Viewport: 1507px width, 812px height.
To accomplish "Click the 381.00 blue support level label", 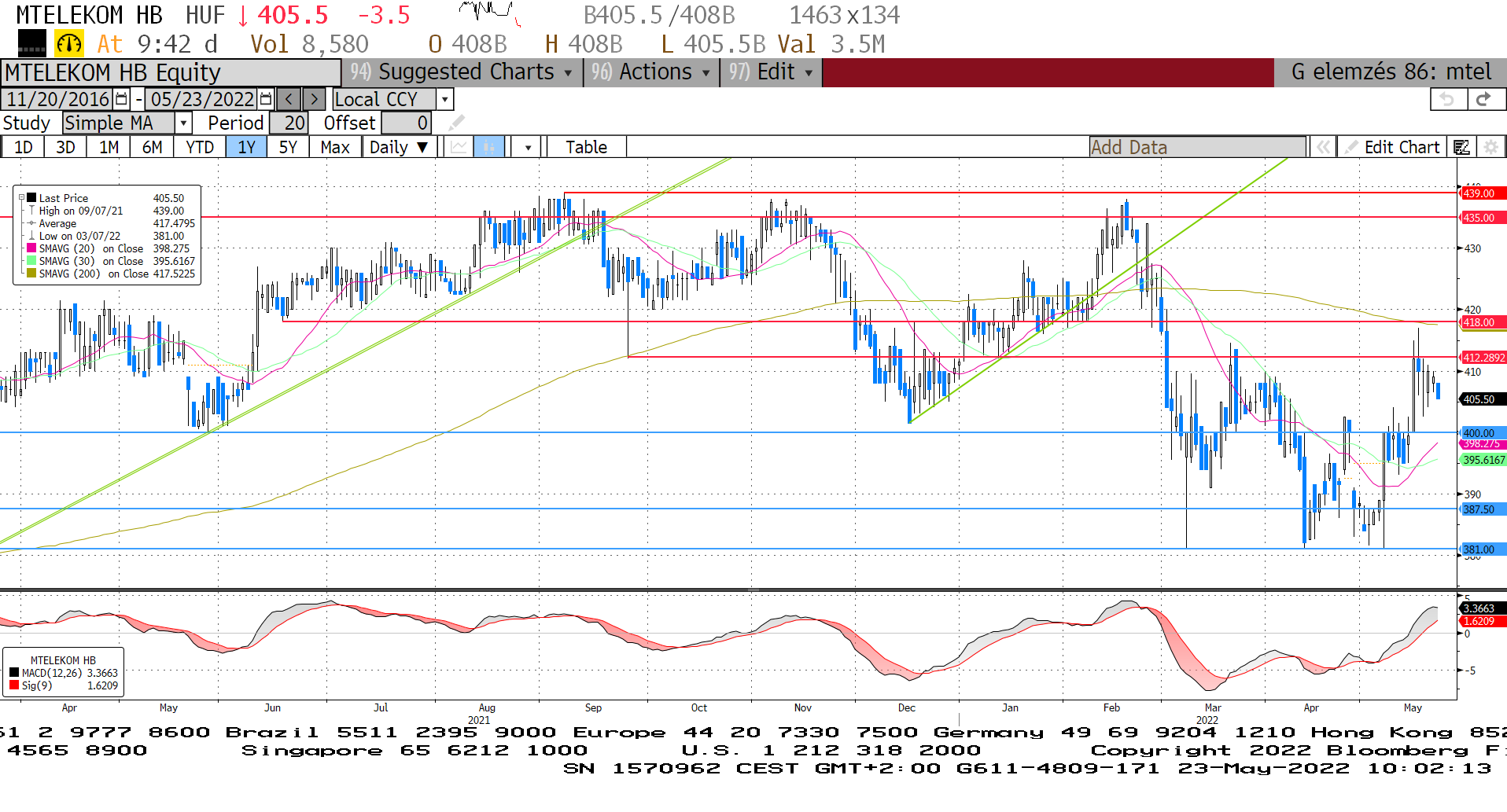I will [1482, 549].
